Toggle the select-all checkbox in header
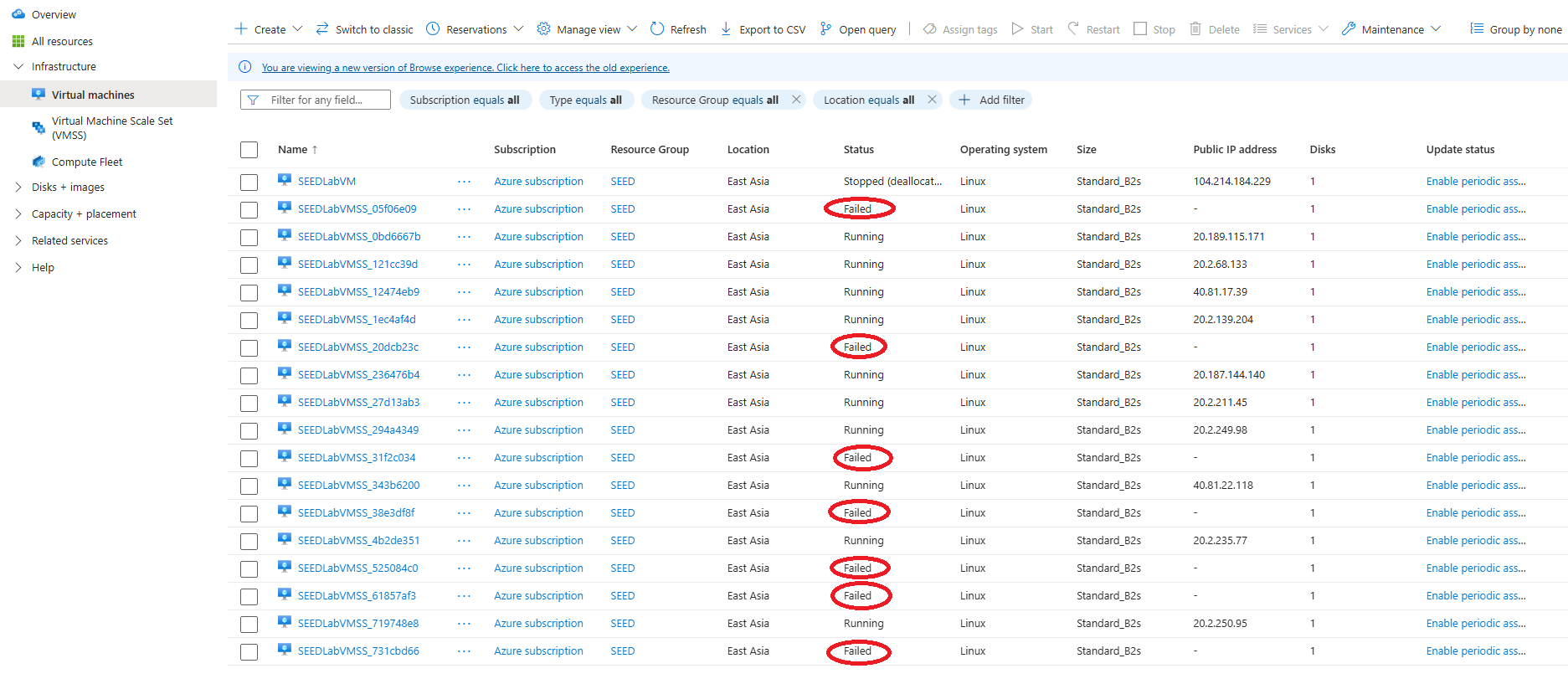 pyautogui.click(x=249, y=150)
